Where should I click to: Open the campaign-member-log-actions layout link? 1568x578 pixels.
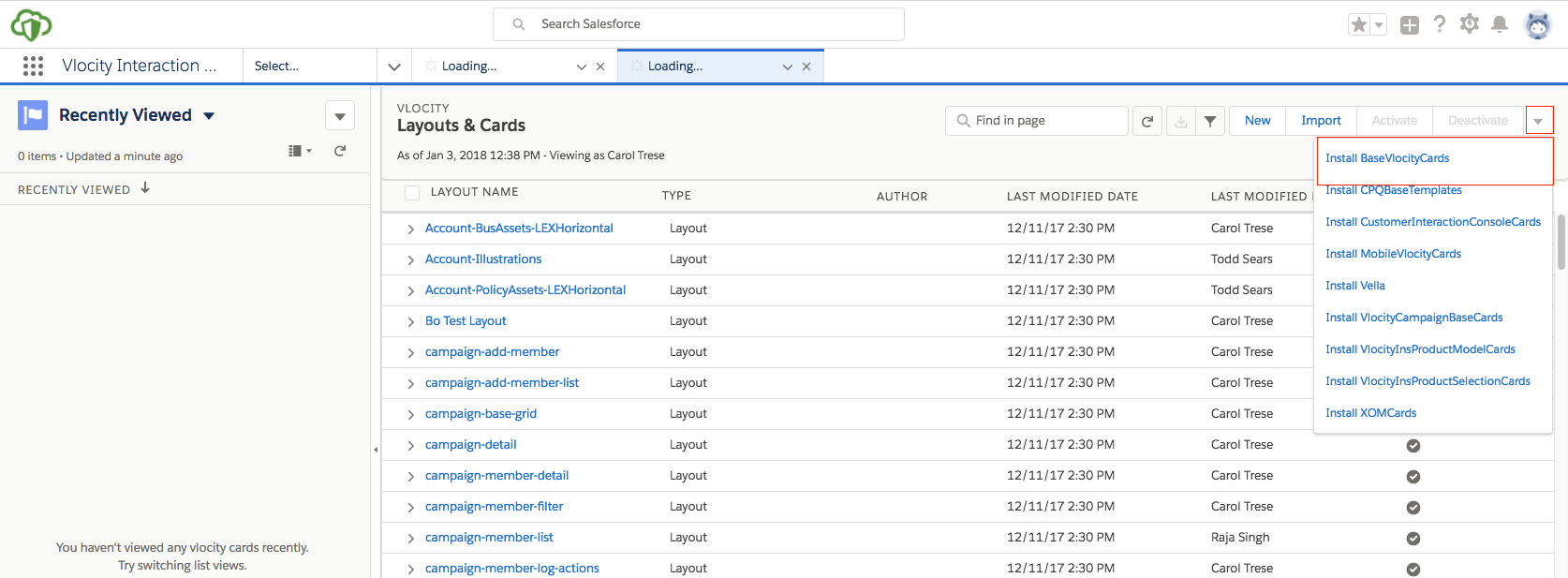click(x=512, y=569)
